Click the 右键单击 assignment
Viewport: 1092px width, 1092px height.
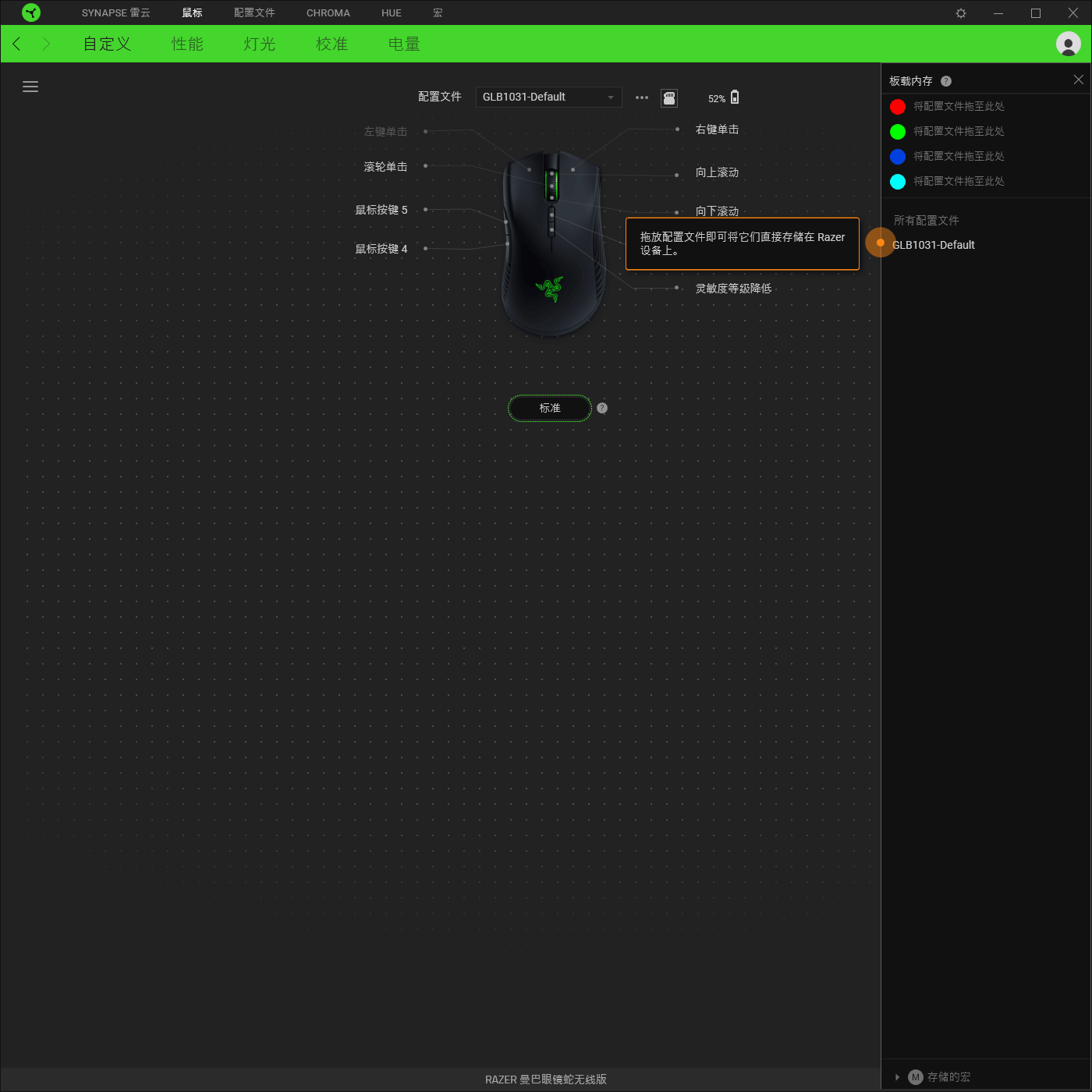point(717,129)
